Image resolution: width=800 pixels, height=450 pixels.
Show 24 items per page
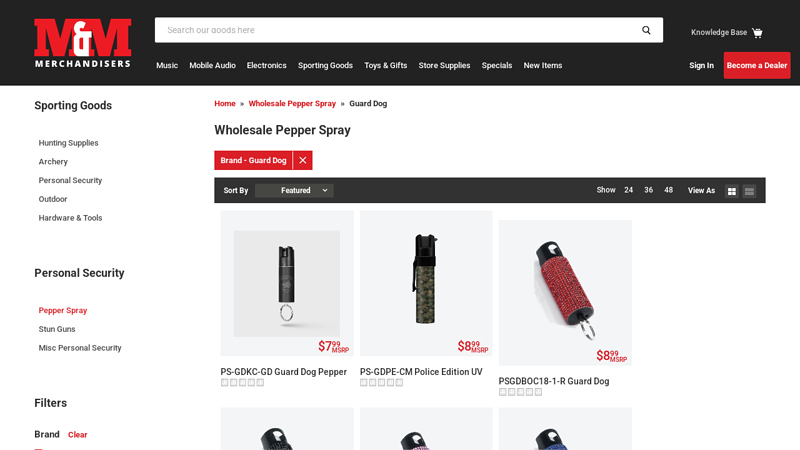pos(629,190)
